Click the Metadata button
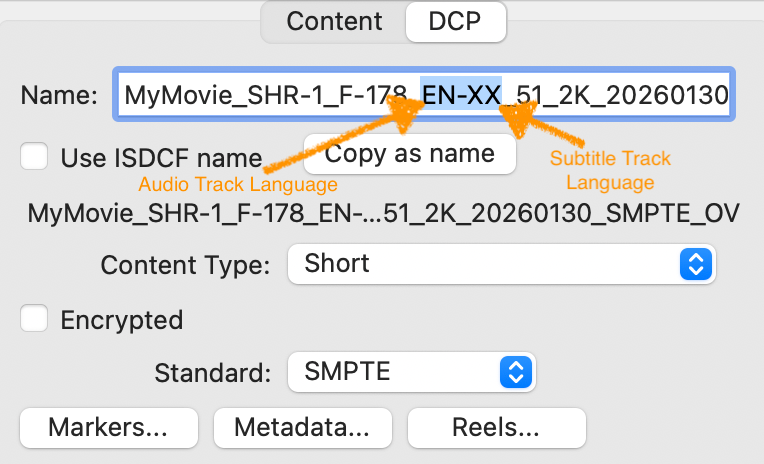The height and width of the screenshot is (464, 764). point(302,428)
